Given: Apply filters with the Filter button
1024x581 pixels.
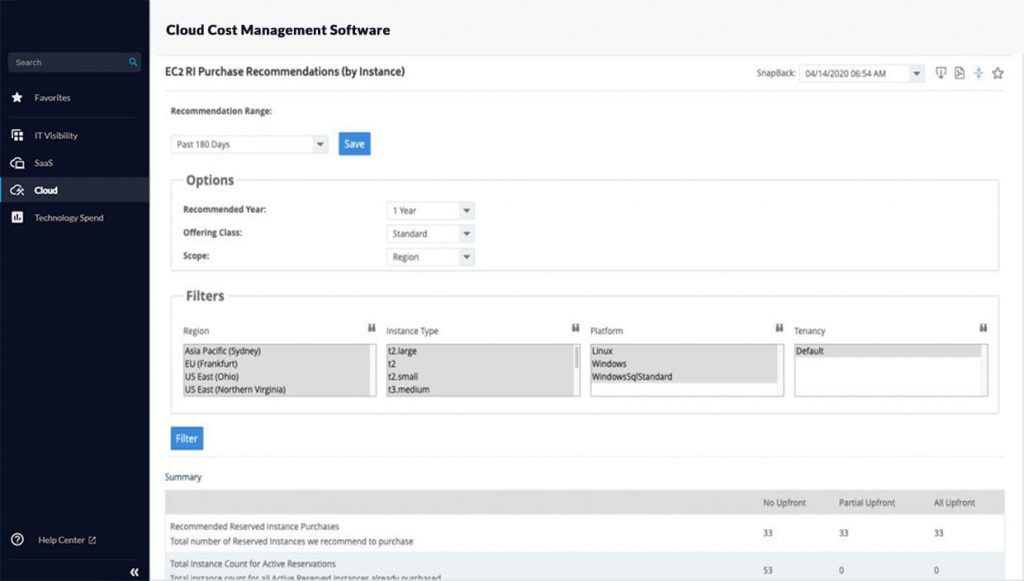Looking at the screenshot, I should 186,438.
